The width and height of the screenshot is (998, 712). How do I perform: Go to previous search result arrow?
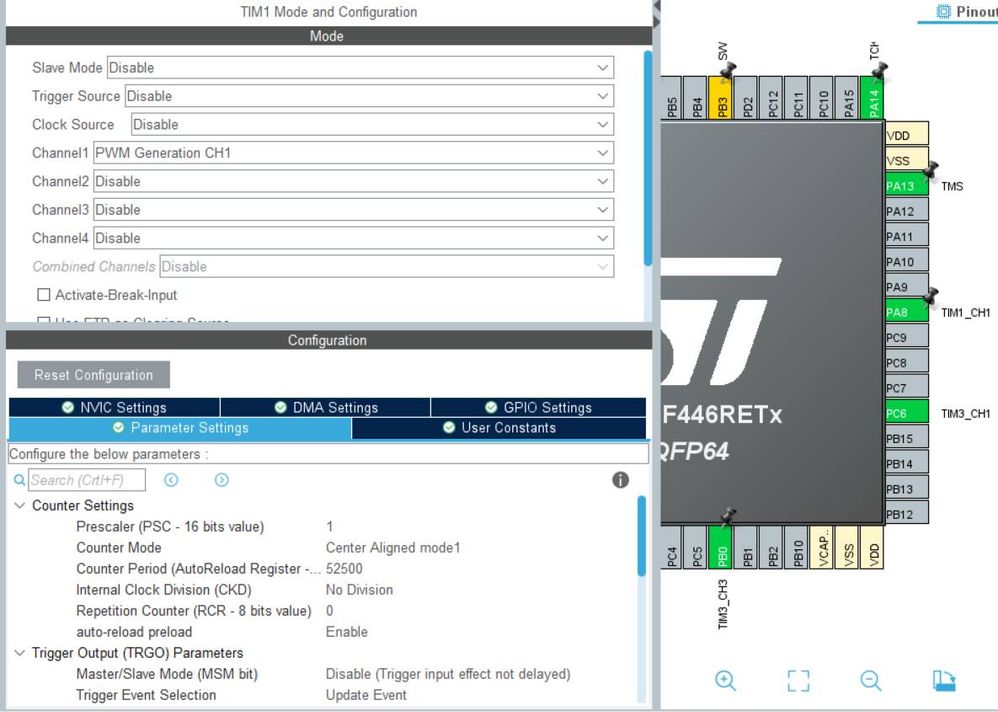(x=171, y=480)
